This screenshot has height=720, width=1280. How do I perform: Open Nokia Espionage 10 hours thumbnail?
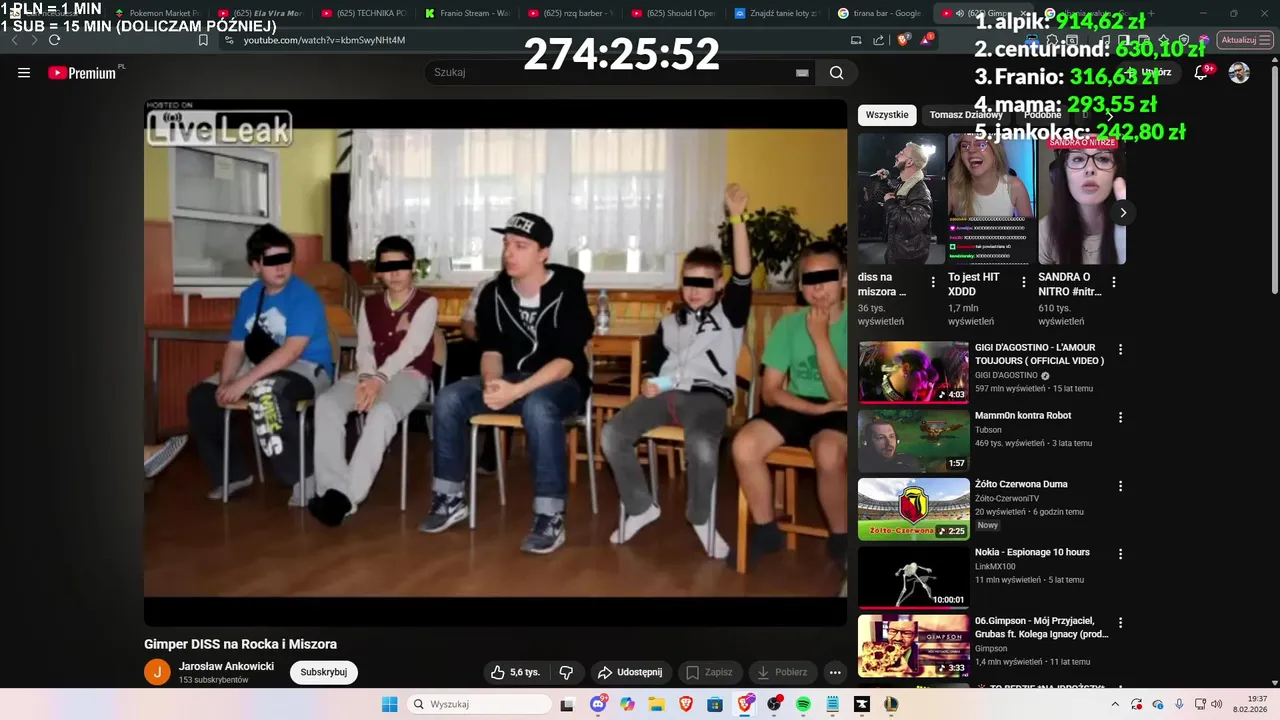(913, 577)
